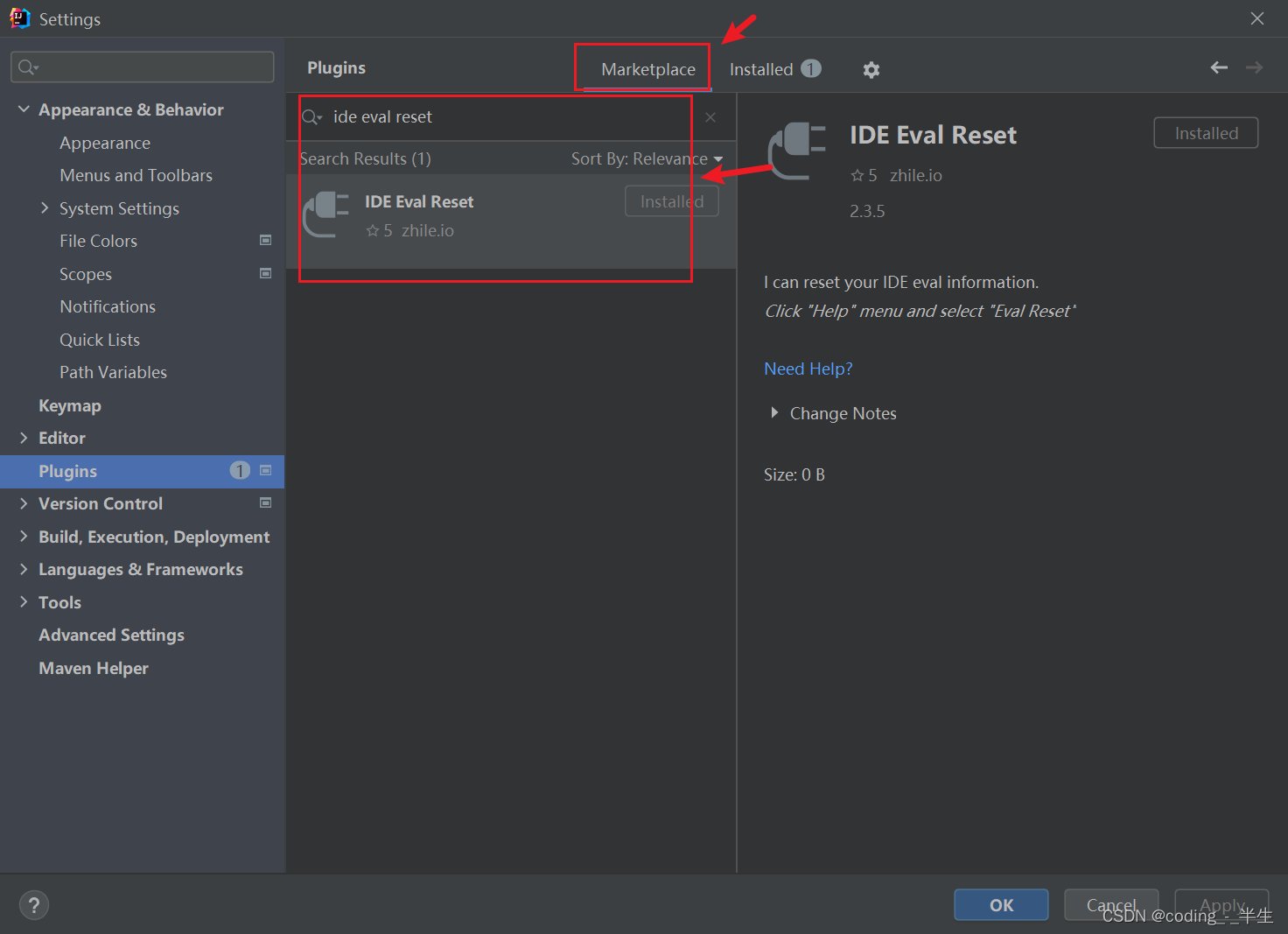Click the Plugins project-level icon in the sidebar

tap(266, 470)
